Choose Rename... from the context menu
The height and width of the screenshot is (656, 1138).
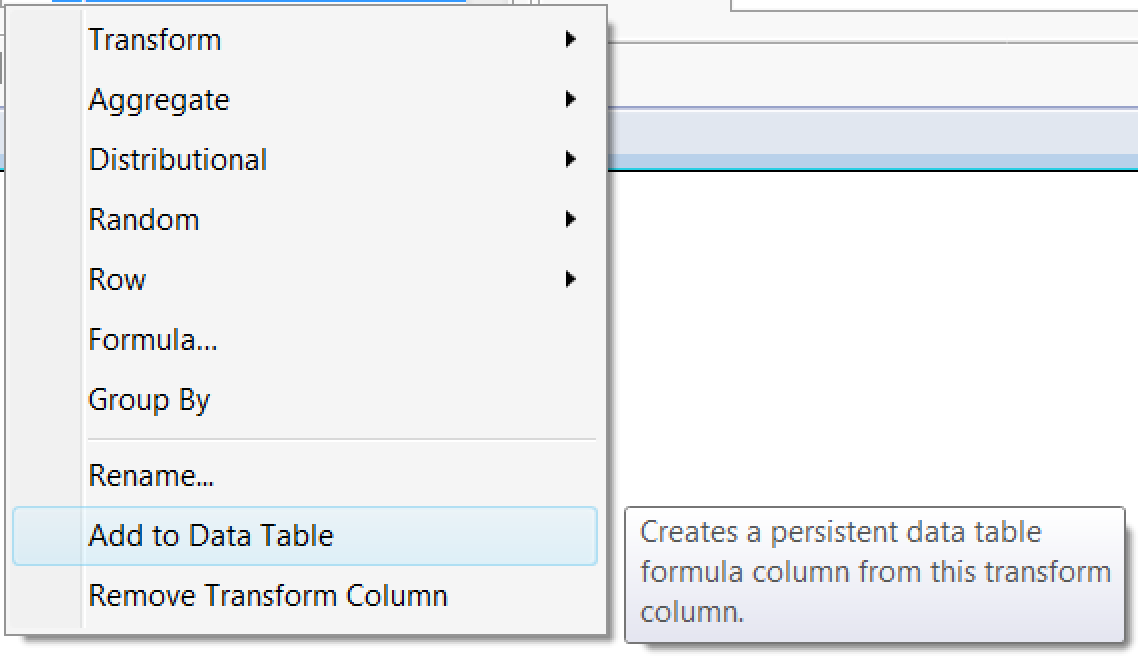click(151, 476)
